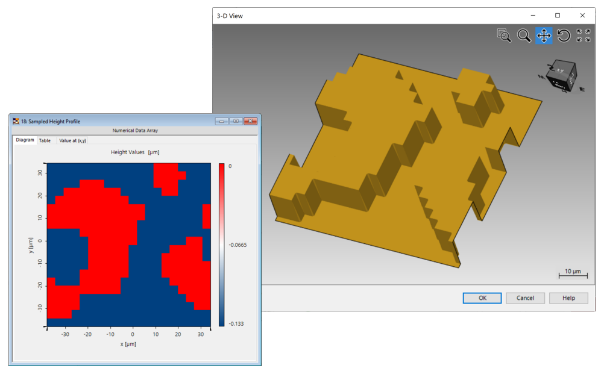
Task: Open the Value at (x,y) tab
Action: pyautogui.click(x=72, y=141)
